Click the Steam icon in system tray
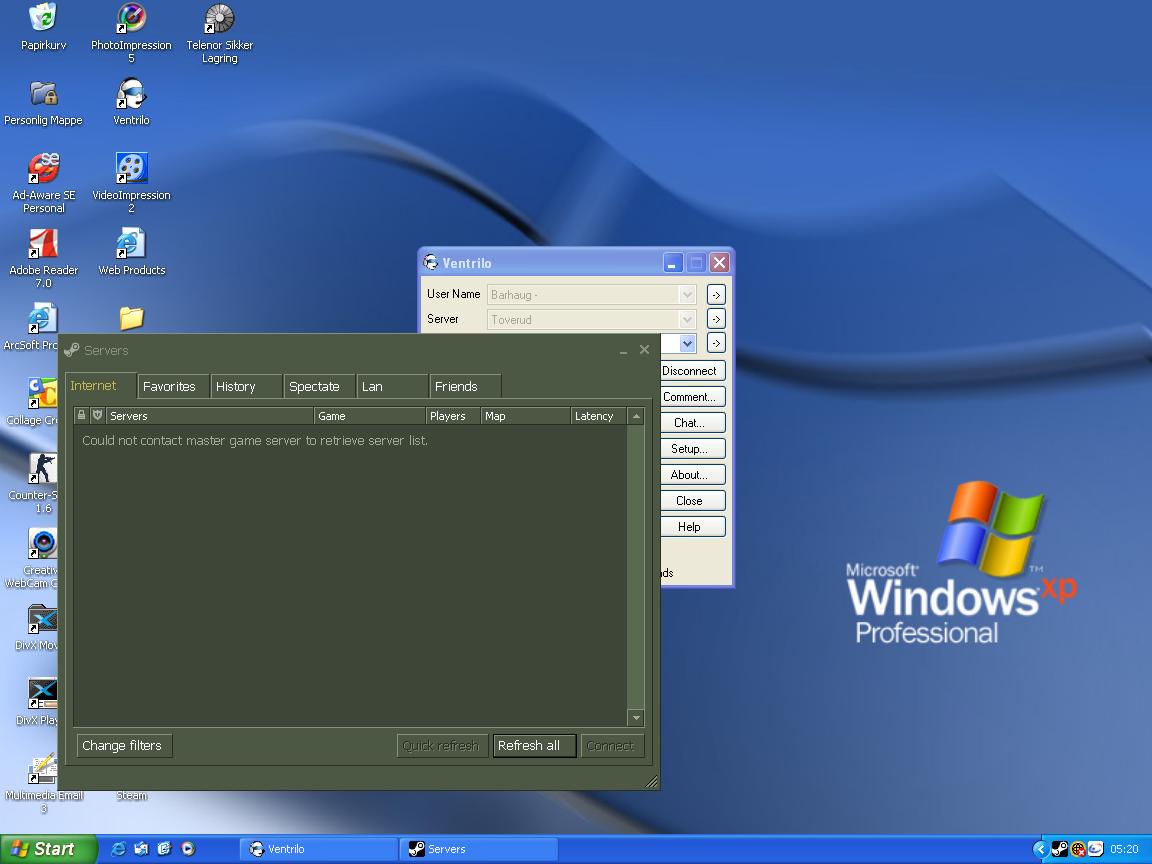Screen dimensions: 1152x864 click(1060, 849)
